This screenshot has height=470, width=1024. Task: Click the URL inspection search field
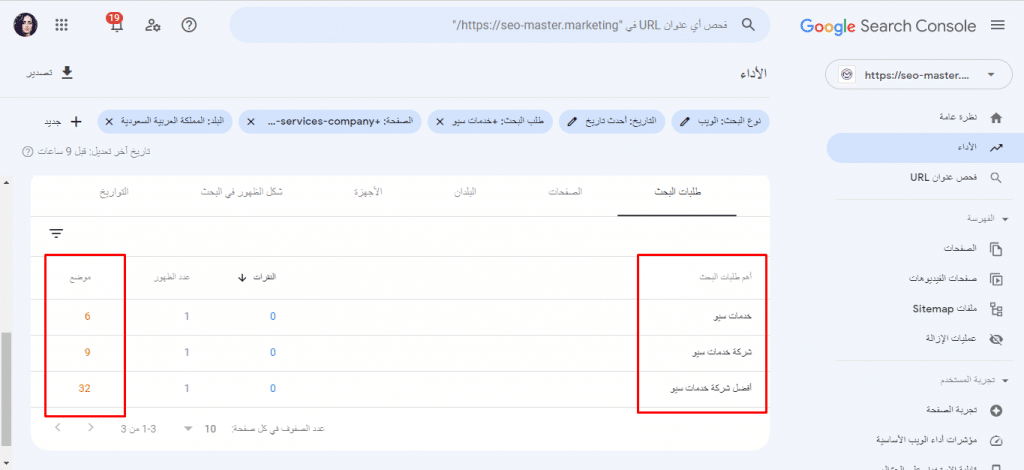500,25
